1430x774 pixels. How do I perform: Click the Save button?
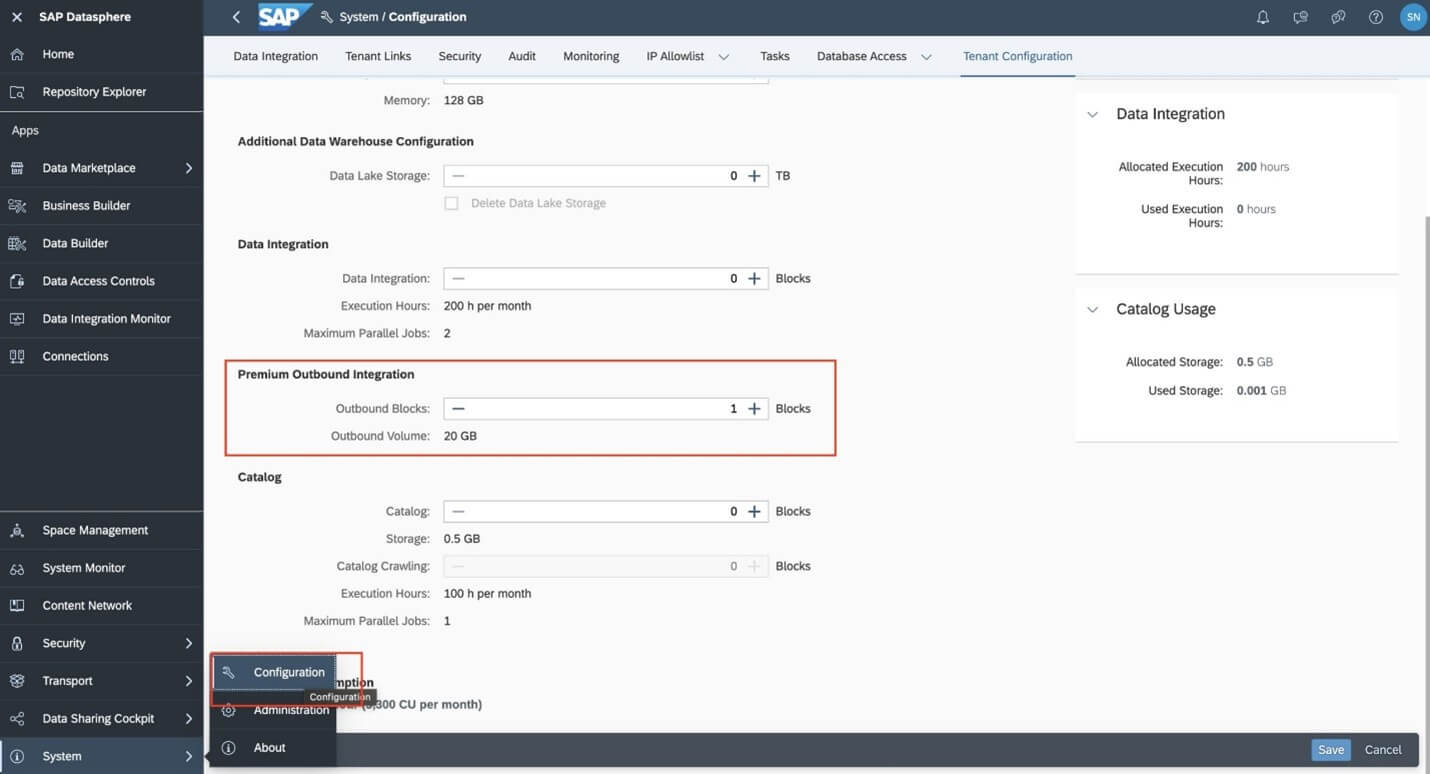coord(1330,749)
